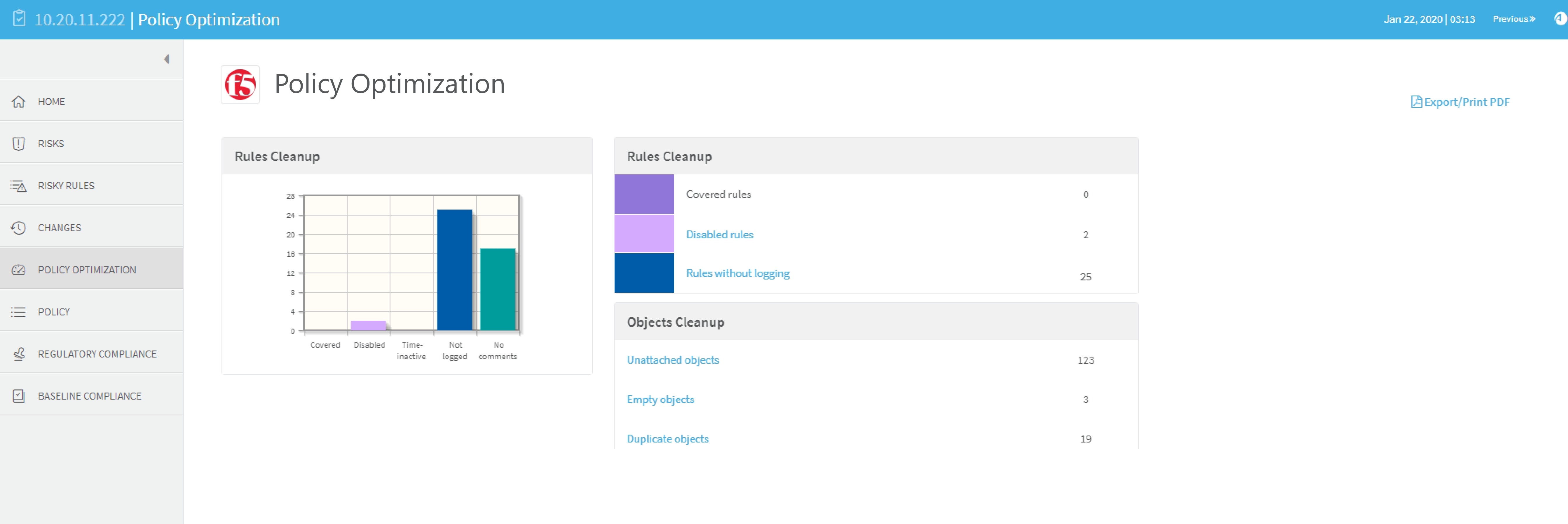Click the lavender Disabled chart bar

click(368, 325)
